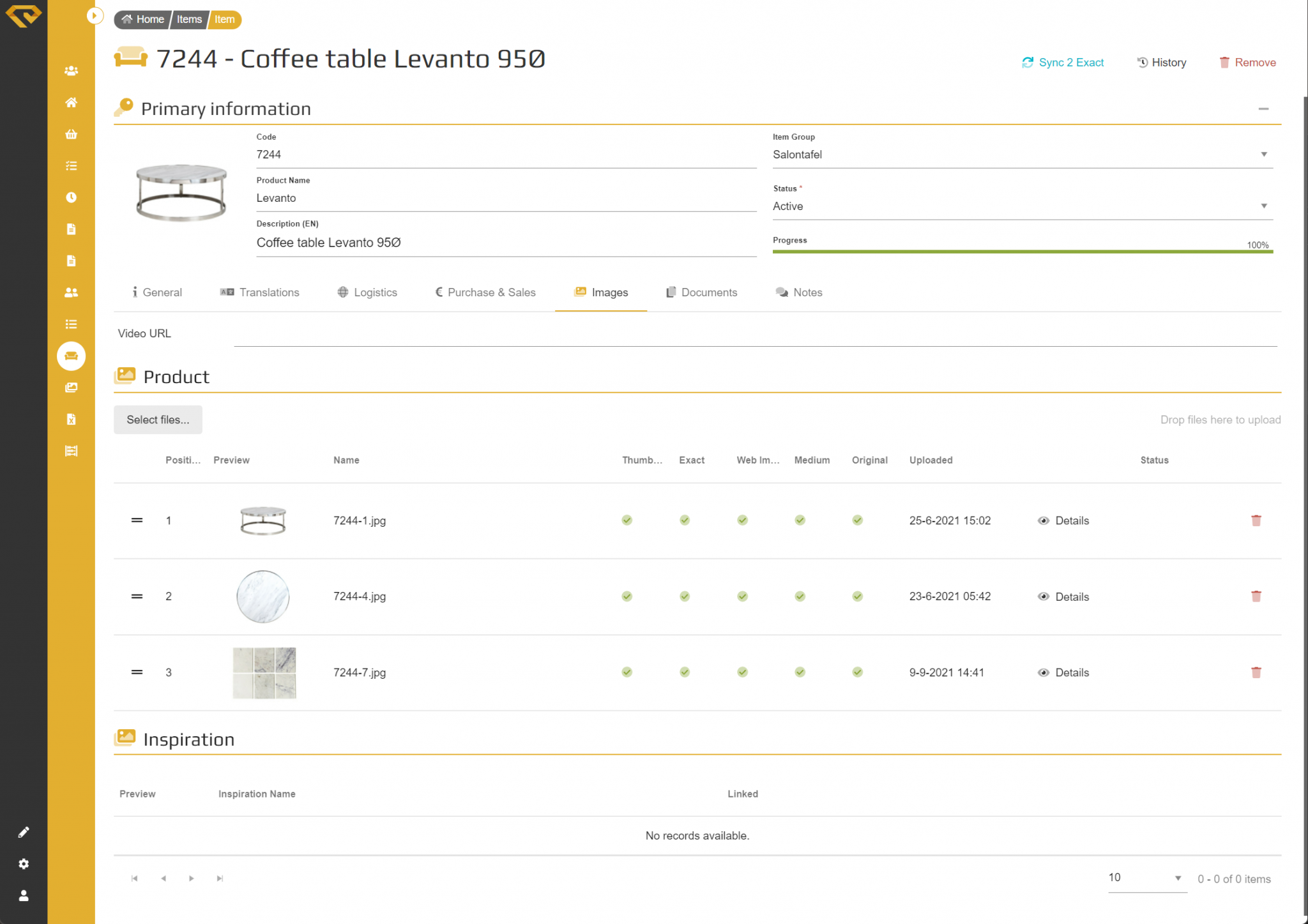The height and width of the screenshot is (924, 1308).
Task: Switch to the Logistics tab
Action: 367,292
